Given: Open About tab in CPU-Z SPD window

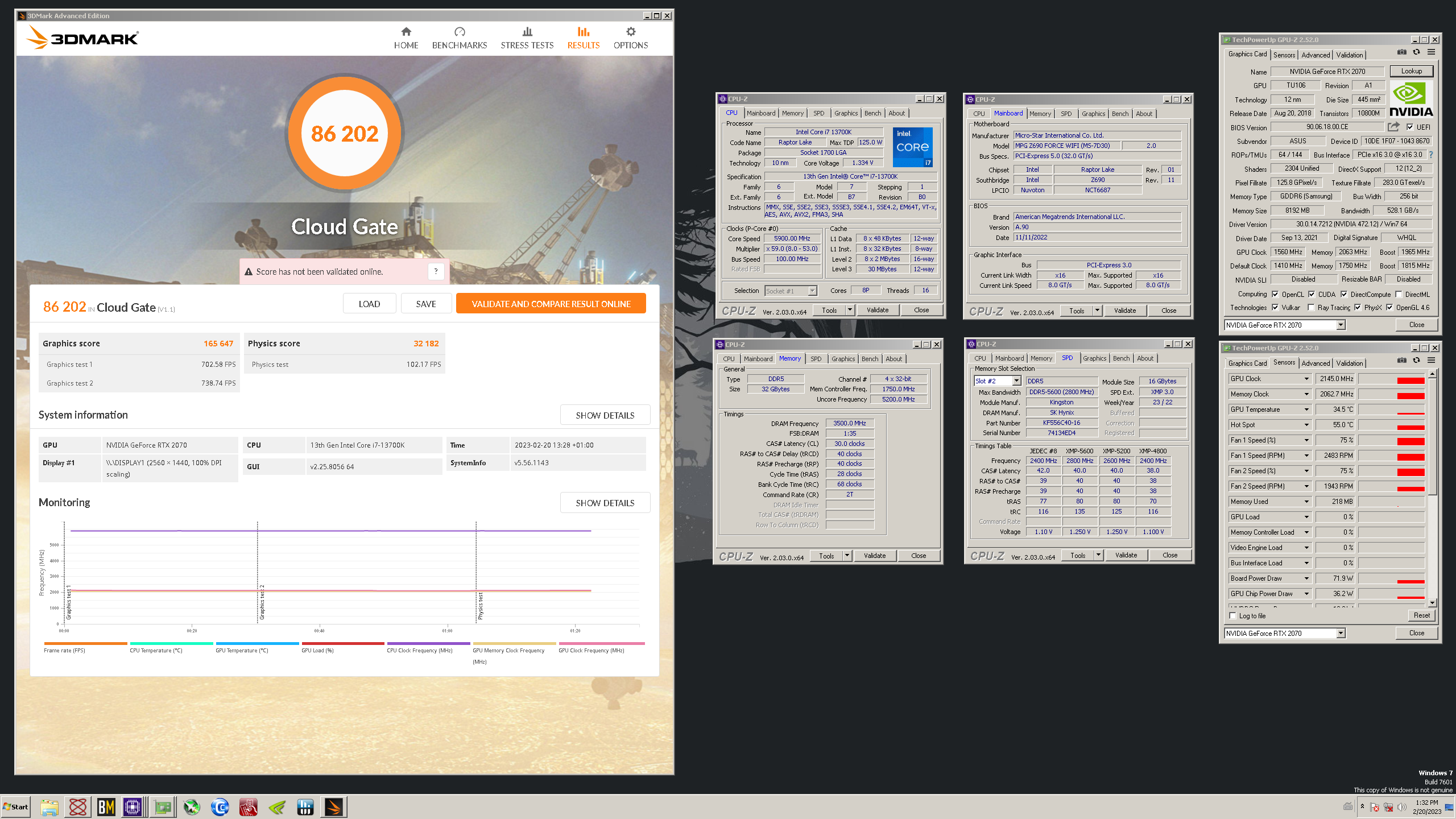Looking at the screenshot, I should point(1145,358).
